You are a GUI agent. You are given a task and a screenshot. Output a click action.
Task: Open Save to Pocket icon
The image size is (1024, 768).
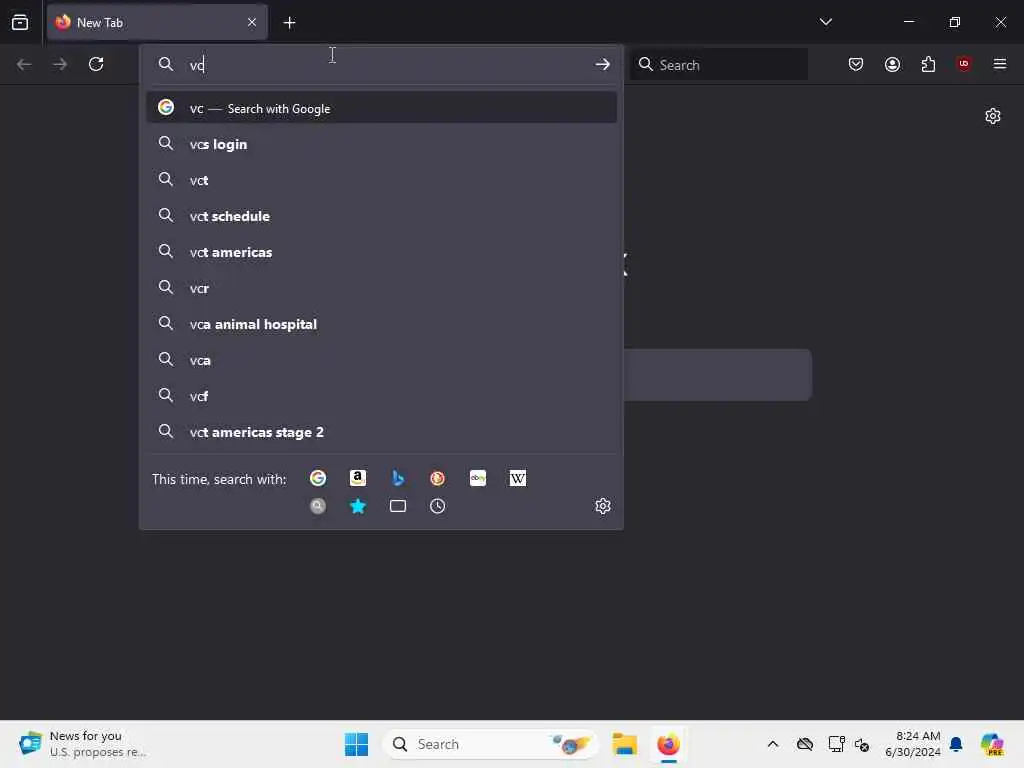(x=856, y=64)
